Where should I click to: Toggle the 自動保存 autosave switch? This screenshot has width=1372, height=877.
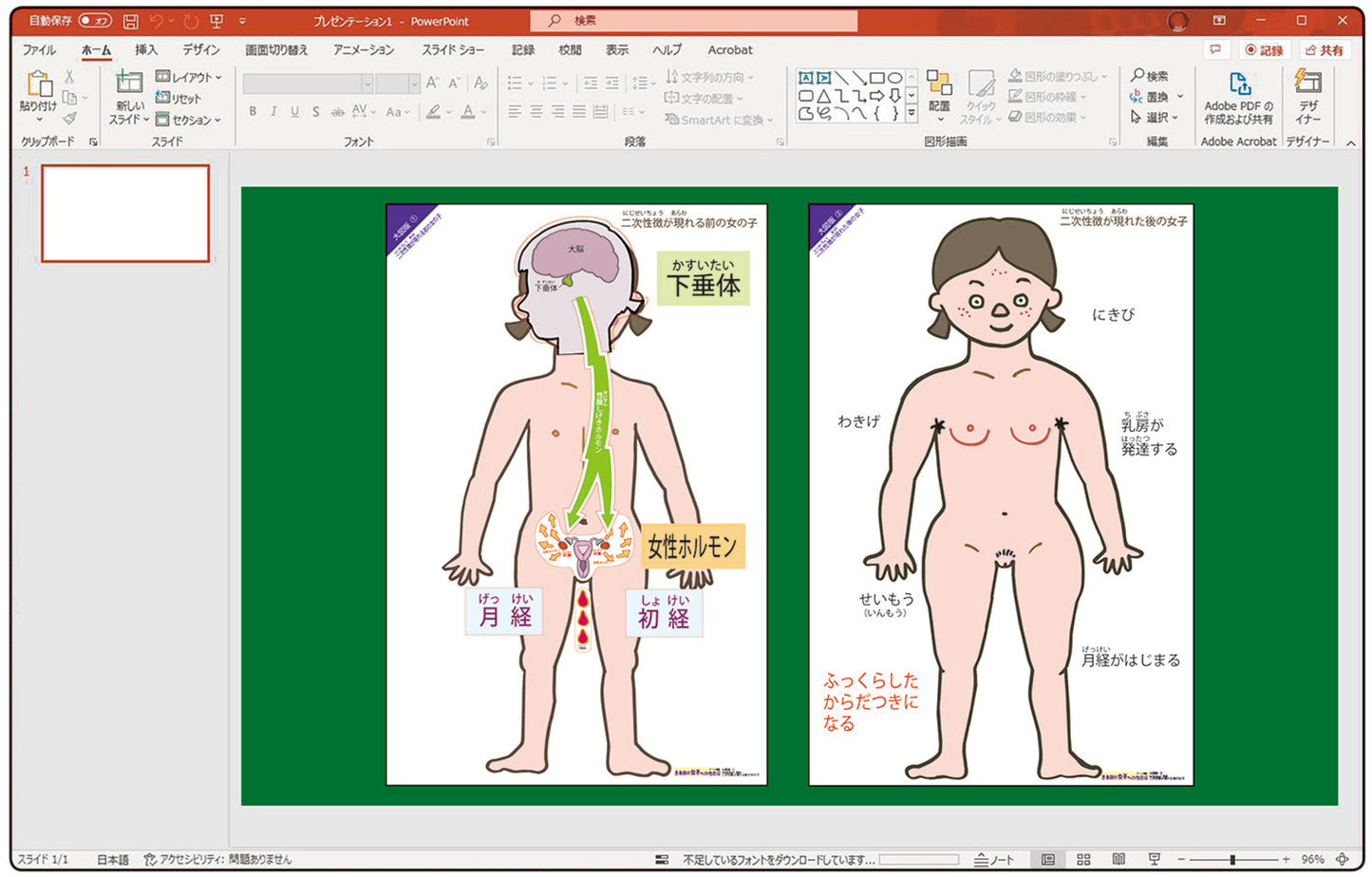tap(94, 21)
